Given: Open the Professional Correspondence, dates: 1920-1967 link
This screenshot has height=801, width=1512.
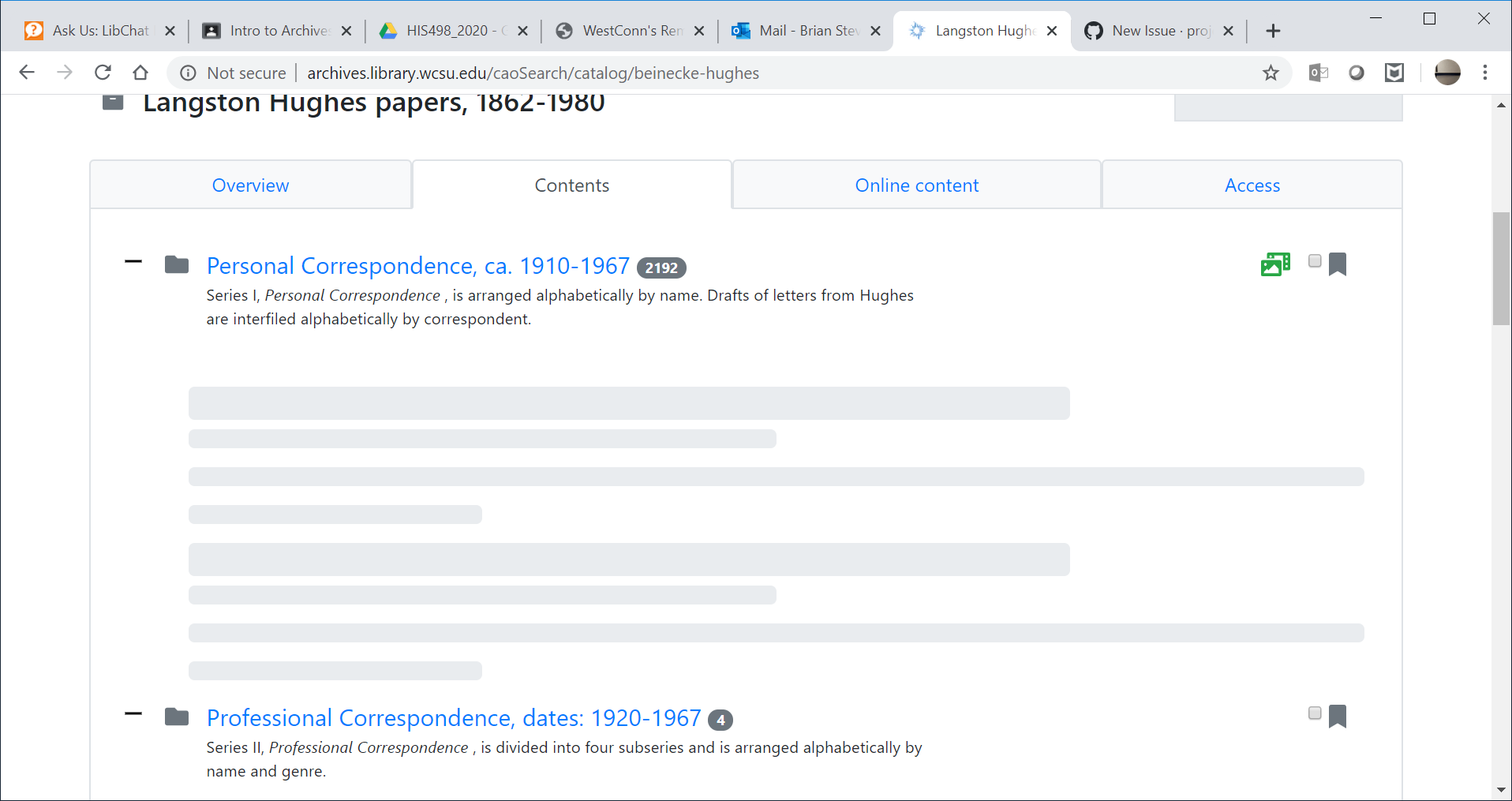Looking at the screenshot, I should [x=453, y=718].
